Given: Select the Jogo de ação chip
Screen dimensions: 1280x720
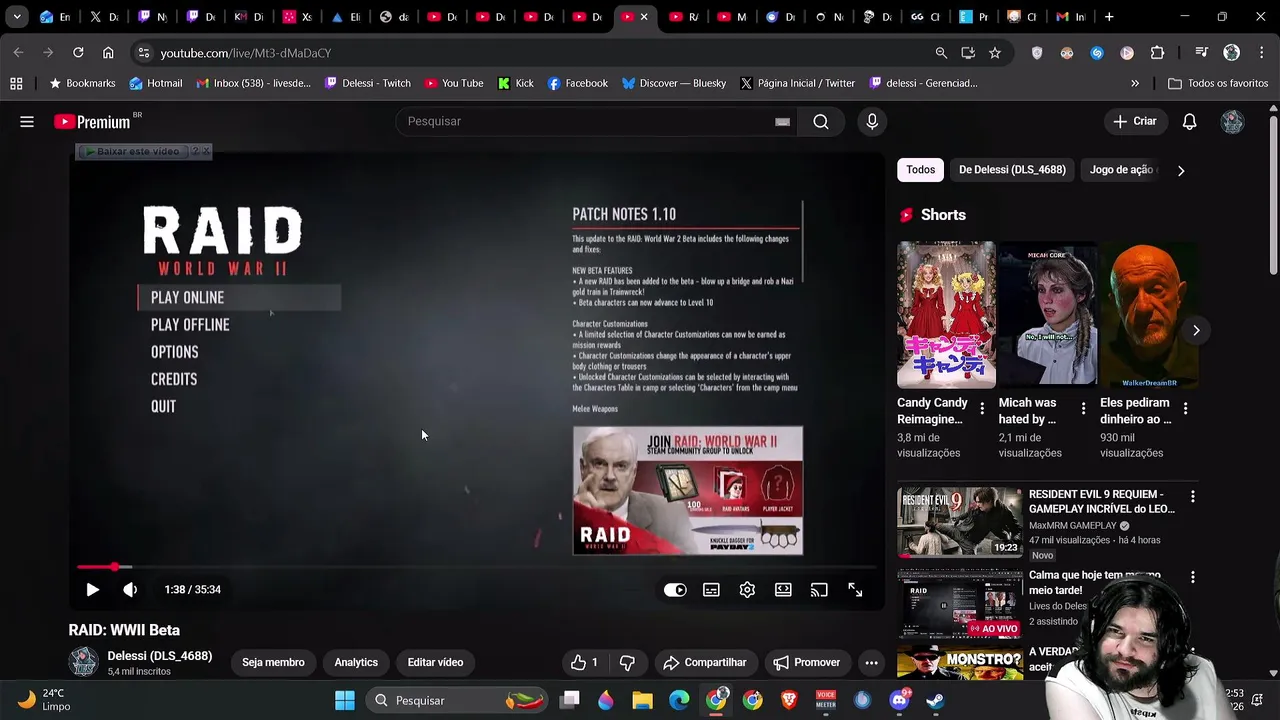Looking at the screenshot, I should (1121, 170).
